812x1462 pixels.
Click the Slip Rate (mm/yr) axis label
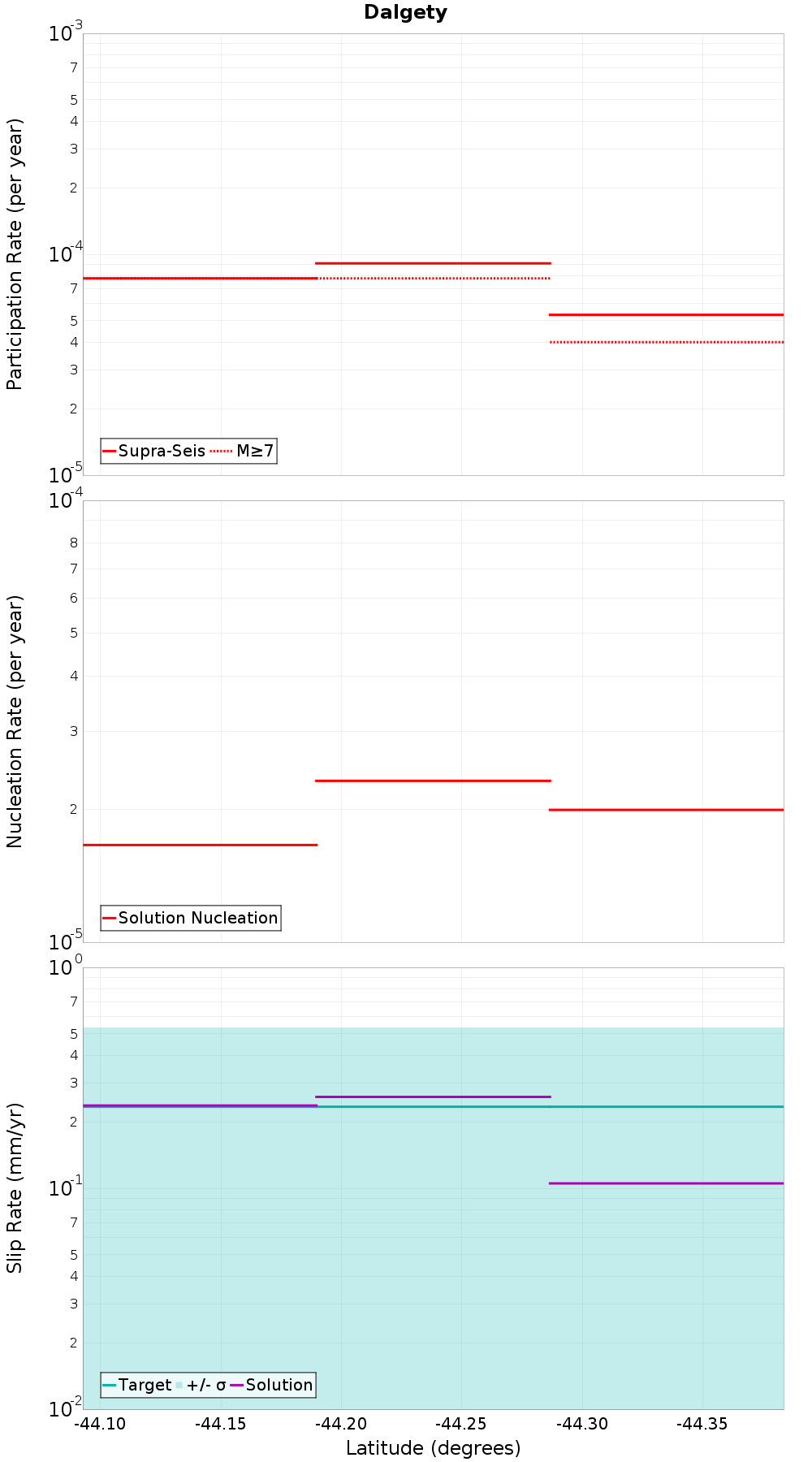pyautogui.click(x=15, y=1188)
